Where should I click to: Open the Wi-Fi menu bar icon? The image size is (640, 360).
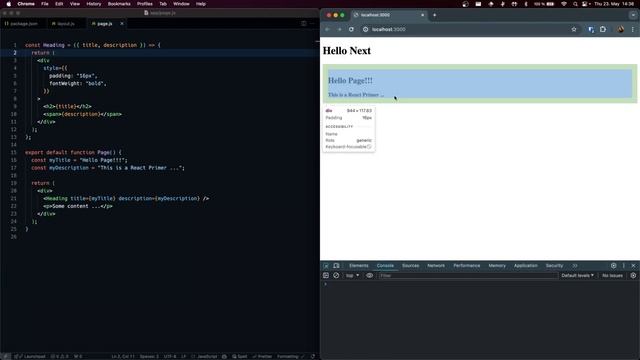coord(564,4)
